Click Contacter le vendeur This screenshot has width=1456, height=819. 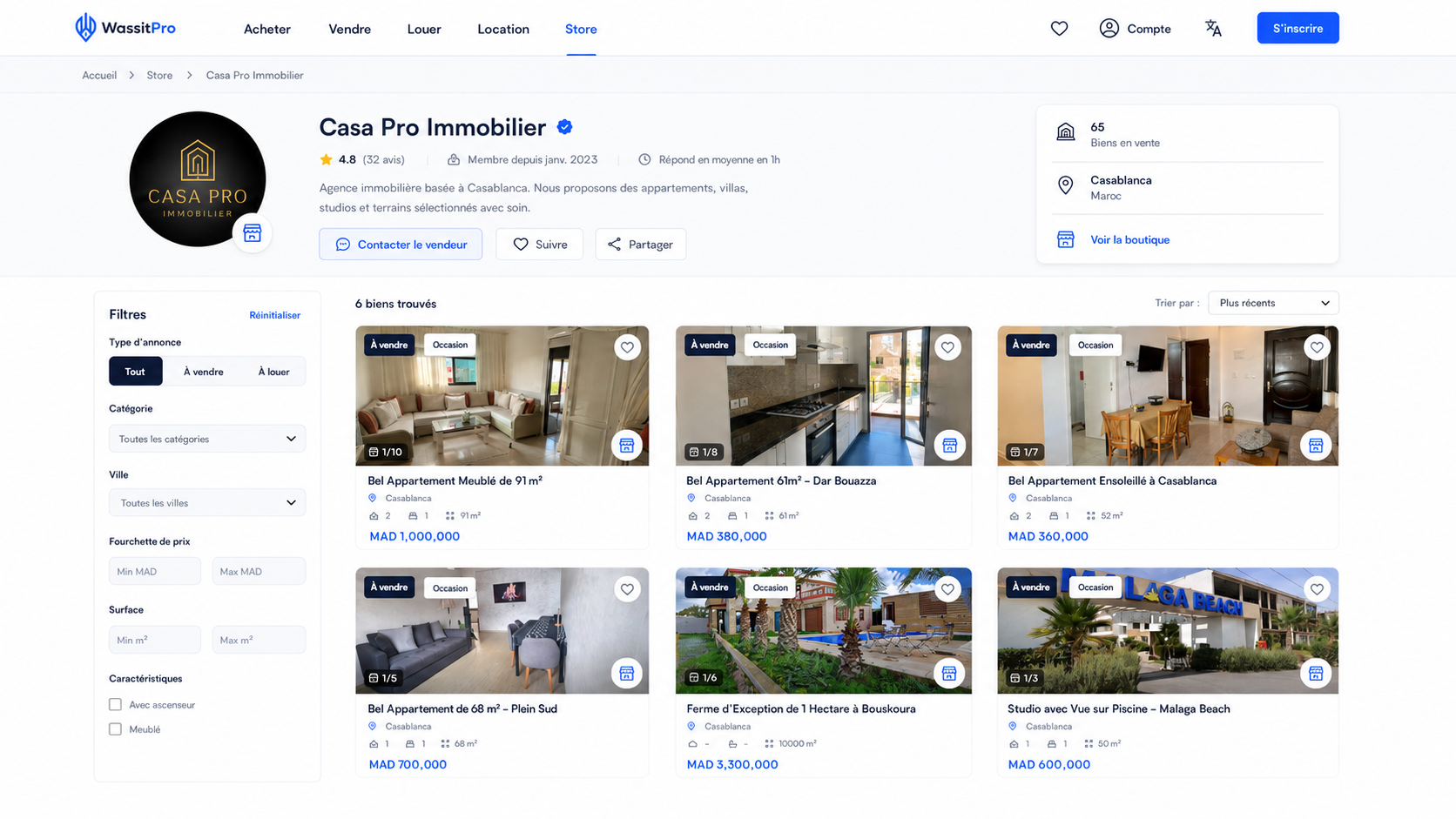(401, 245)
